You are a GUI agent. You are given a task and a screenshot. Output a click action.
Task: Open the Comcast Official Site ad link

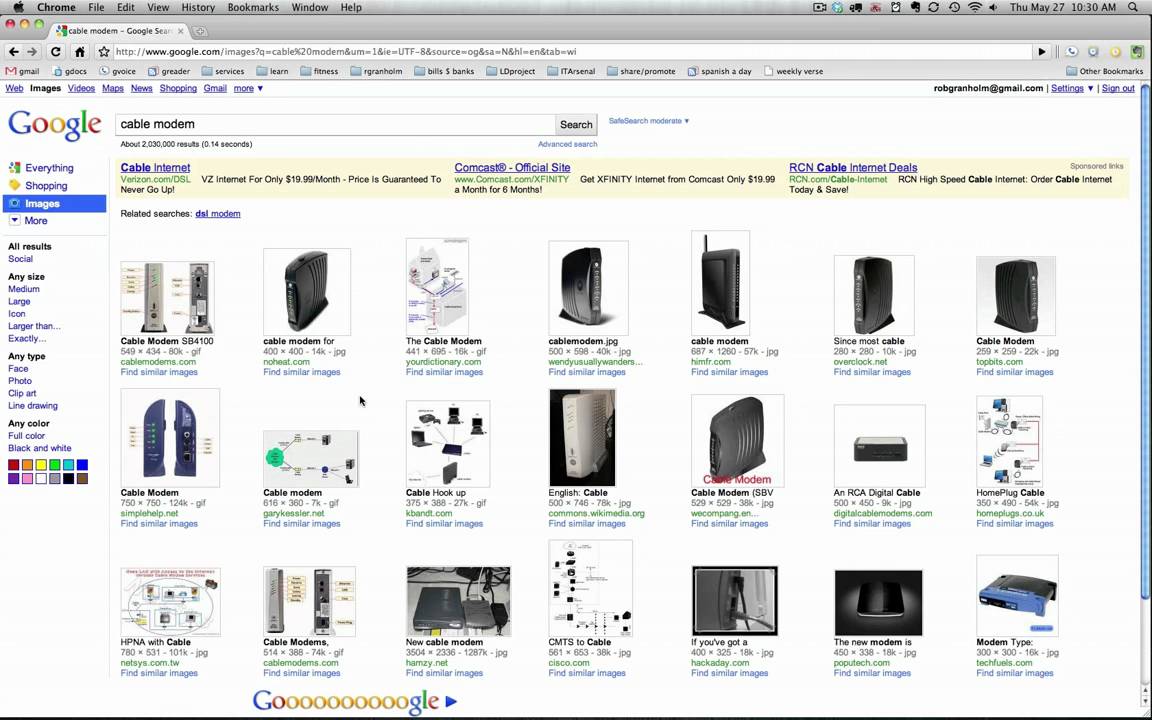pyautogui.click(x=512, y=168)
